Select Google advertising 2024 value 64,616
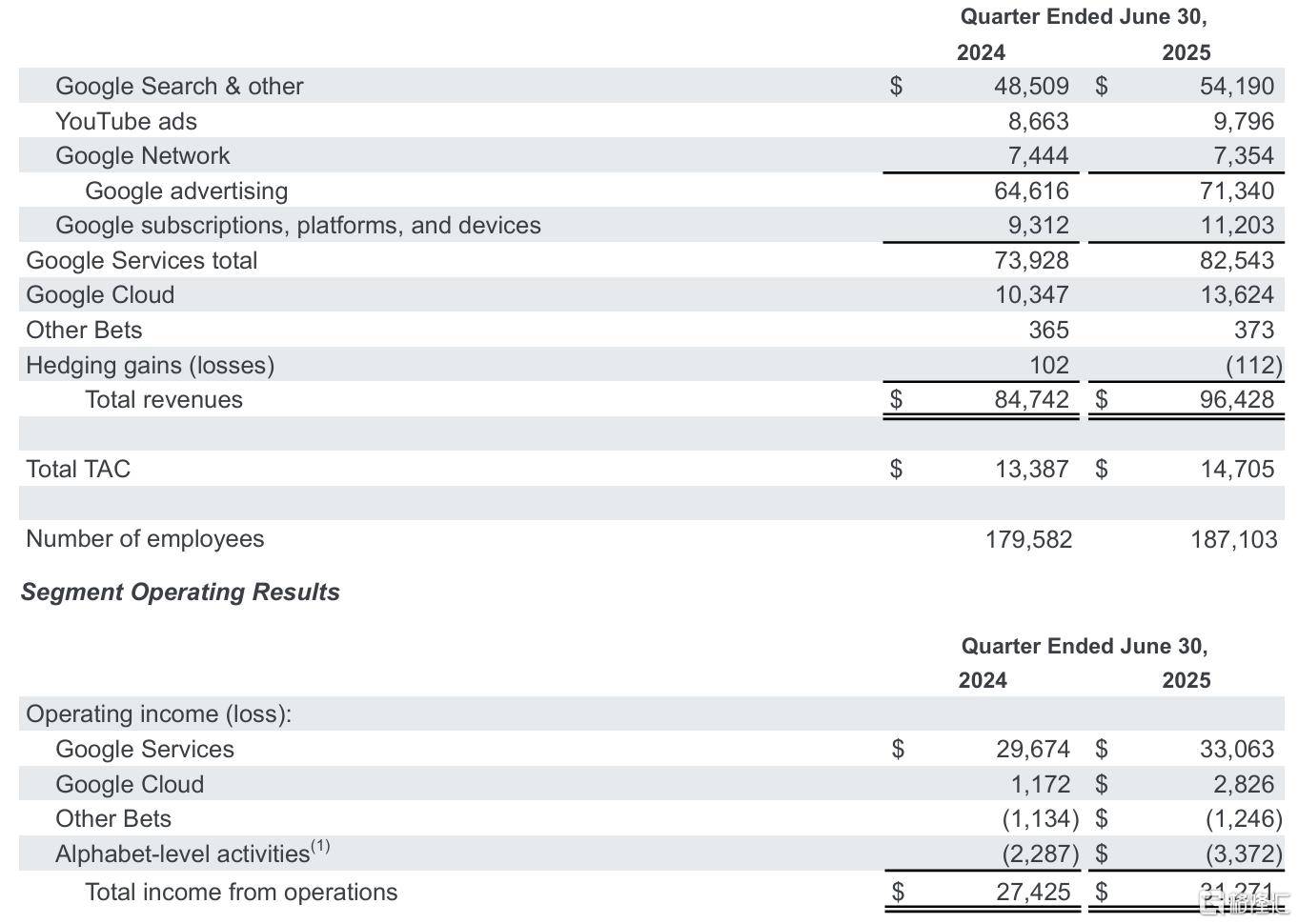This screenshot has width=1298, height=924. (1031, 191)
